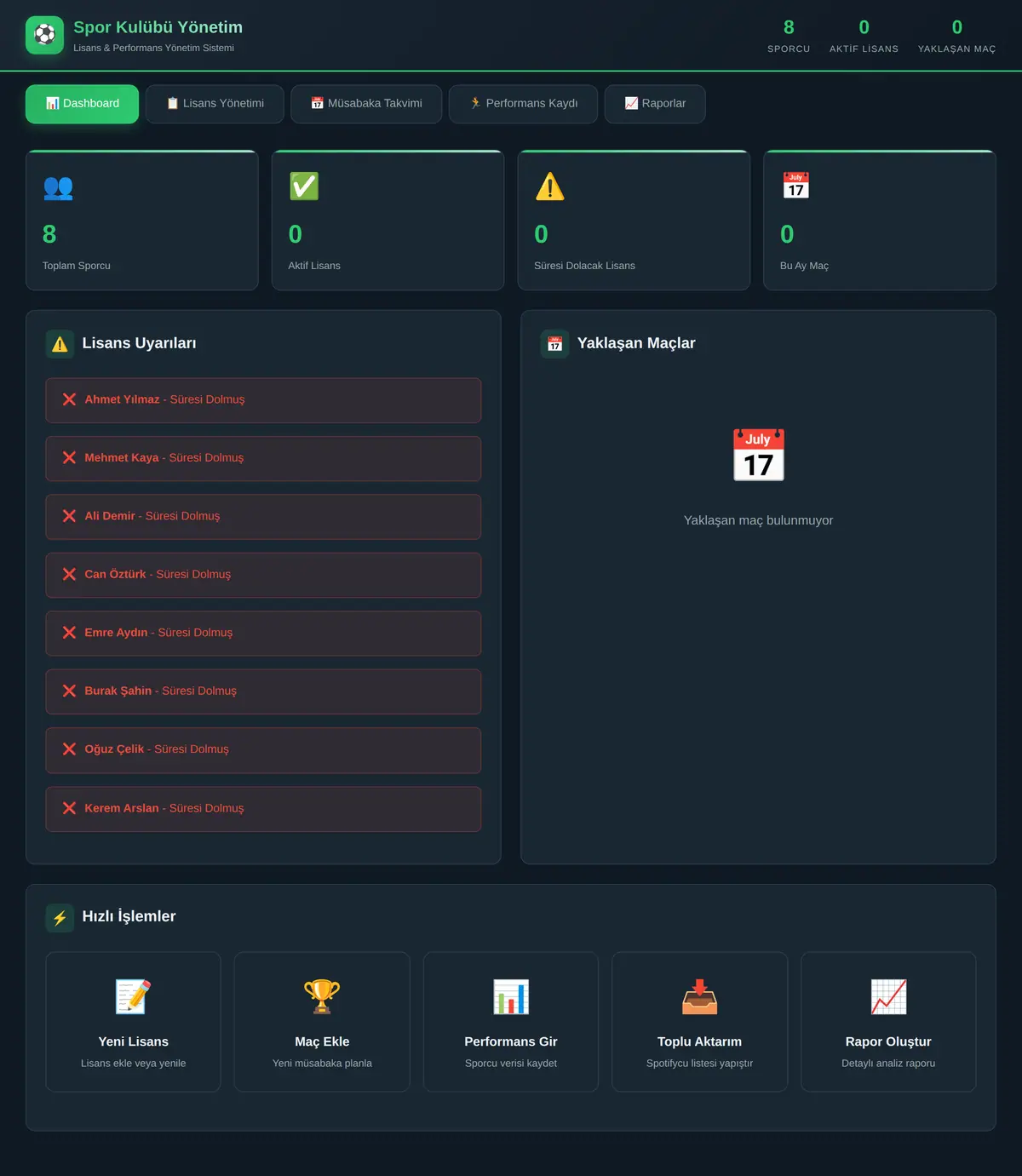The width and height of the screenshot is (1022, 1176).
Task: Click the 'Bu Ay Maç' label
Action: pos(804,266)
